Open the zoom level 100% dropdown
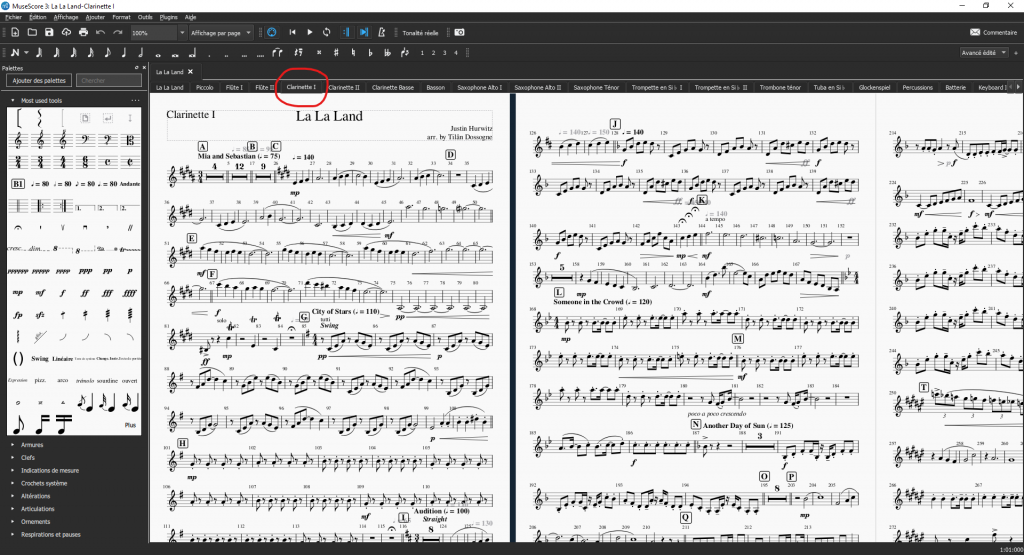The width and height of the screenshot is (1024, 555). [x=182, y=33]
